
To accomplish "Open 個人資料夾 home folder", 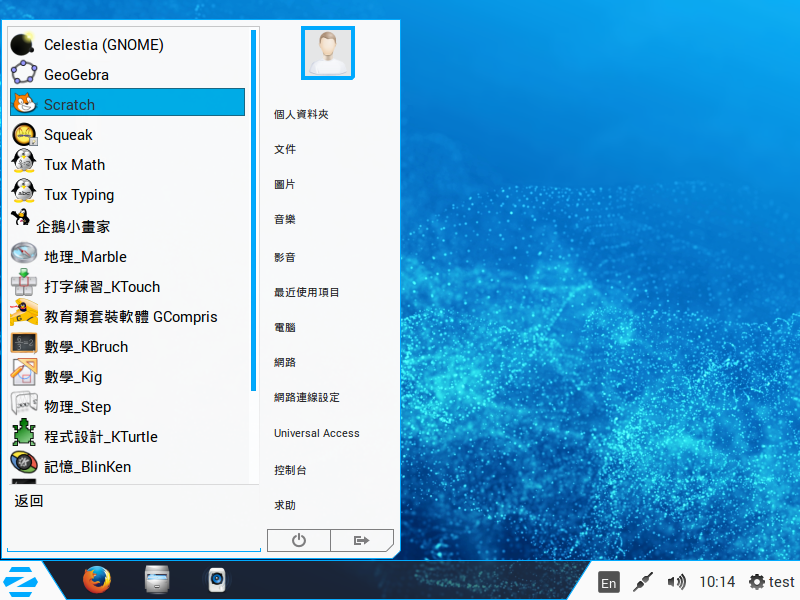I will point(301,114).
